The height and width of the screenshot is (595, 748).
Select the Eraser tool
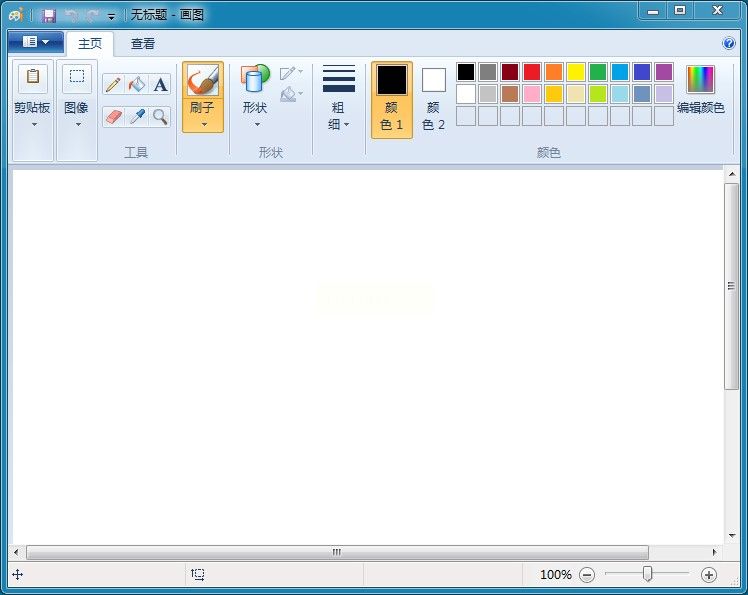pyautogui.click(x=113, y=117)
